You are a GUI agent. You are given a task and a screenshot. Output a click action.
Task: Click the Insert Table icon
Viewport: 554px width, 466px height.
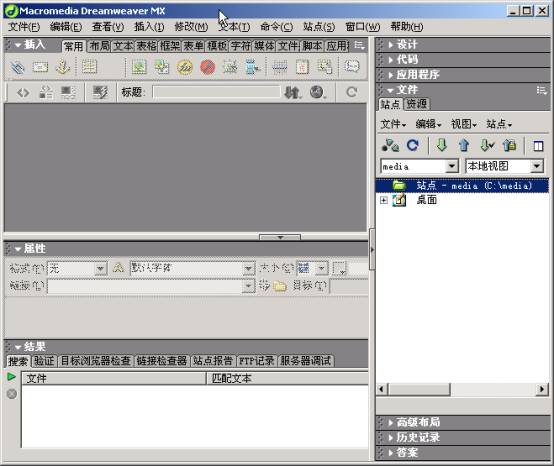[x=89, y=67]
